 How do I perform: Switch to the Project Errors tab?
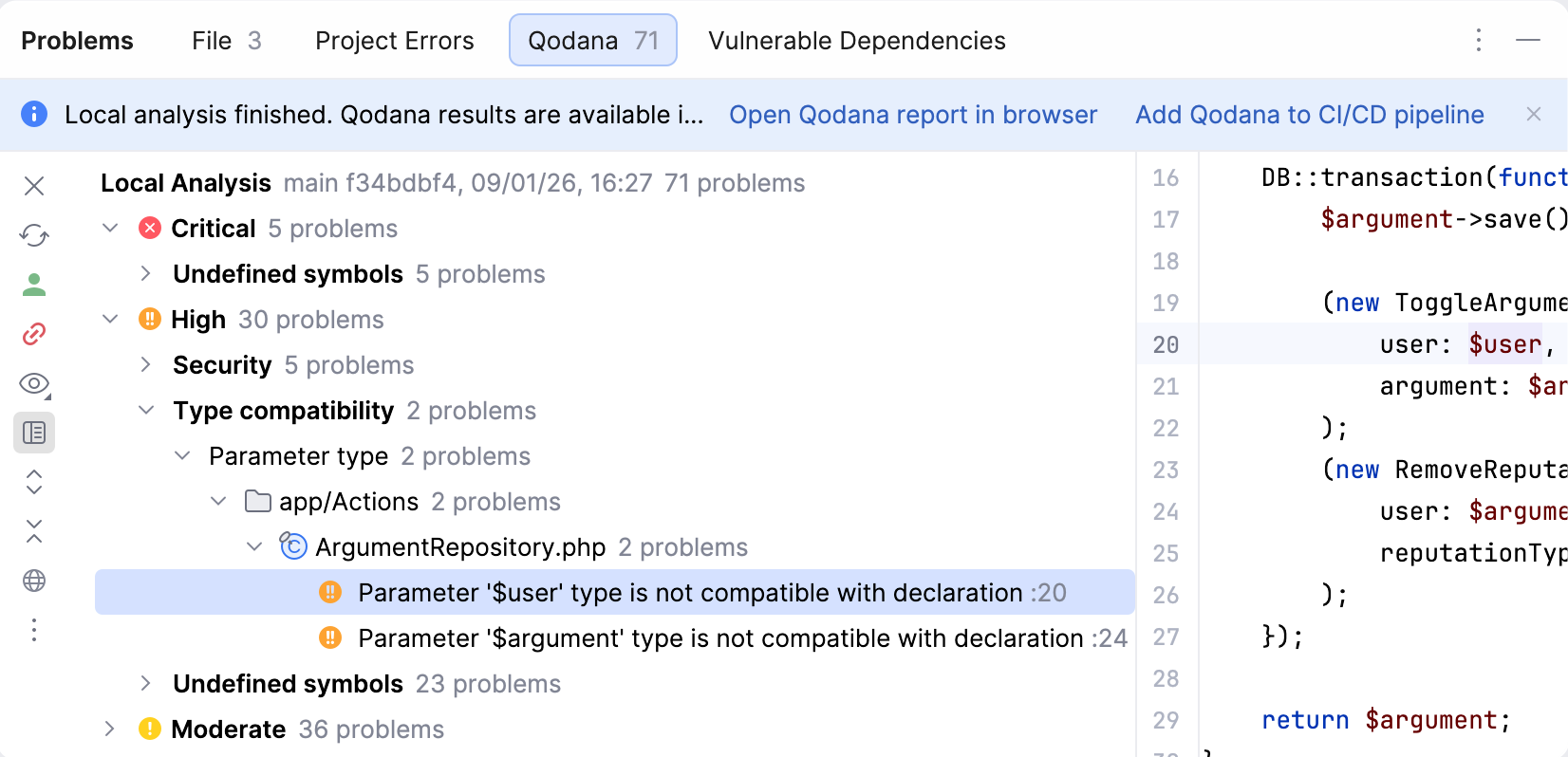click(x=394, y=41)
